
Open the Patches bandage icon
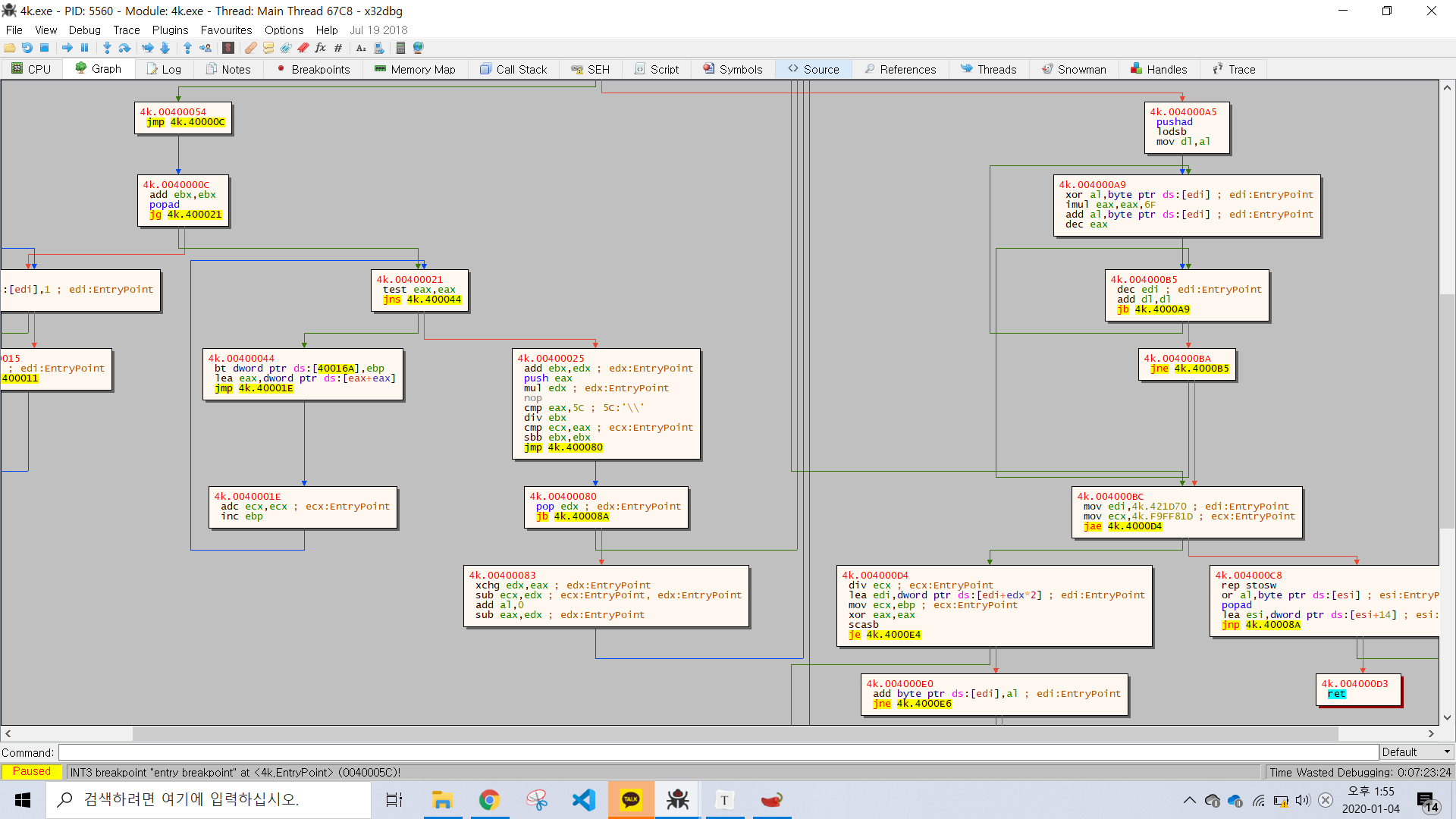[x=250, y=48]
